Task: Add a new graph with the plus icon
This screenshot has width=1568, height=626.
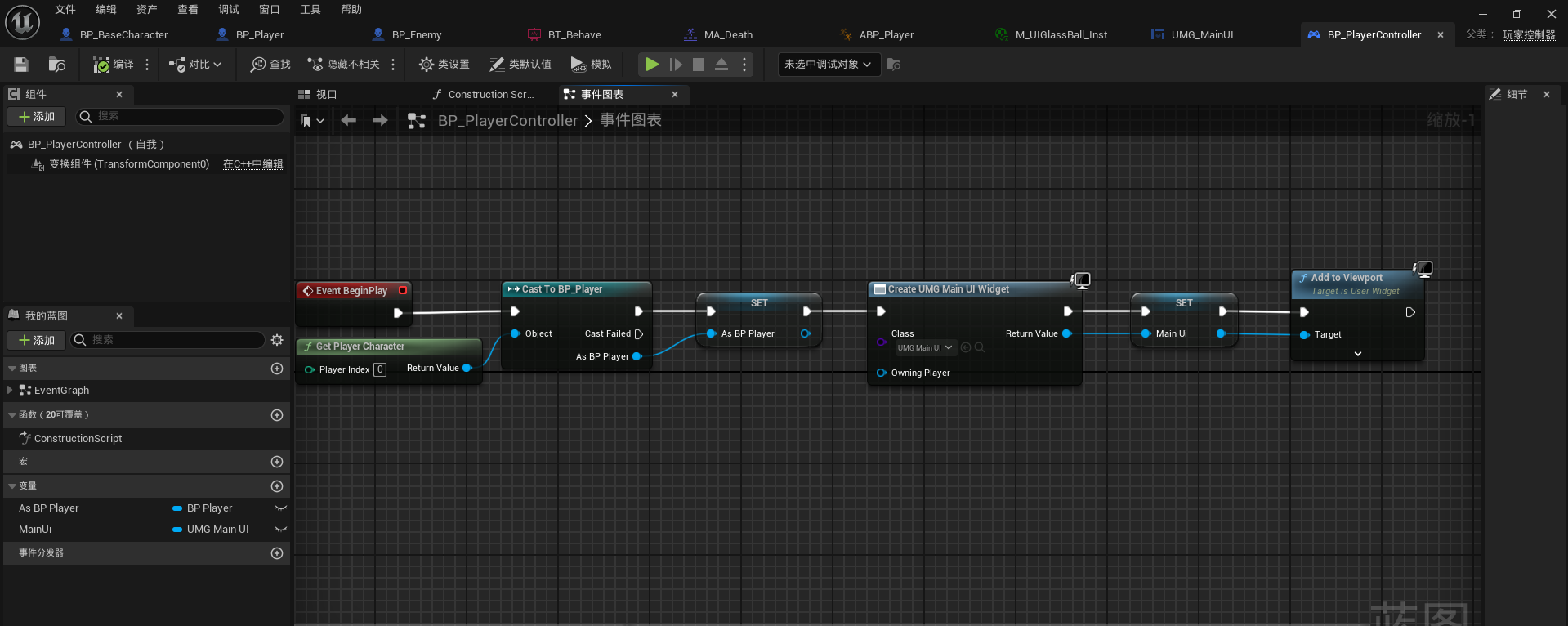Action: pos(277,369)
